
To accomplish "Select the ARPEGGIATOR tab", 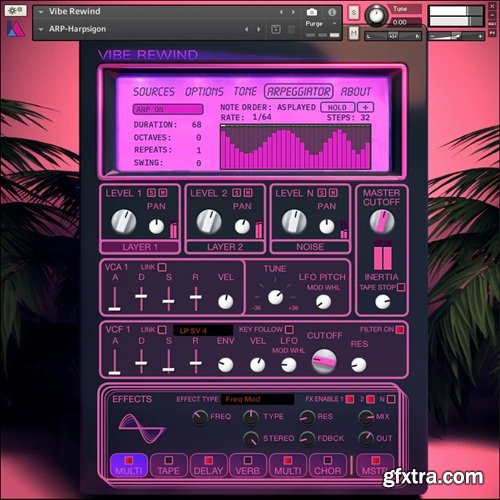I will 299,91.
